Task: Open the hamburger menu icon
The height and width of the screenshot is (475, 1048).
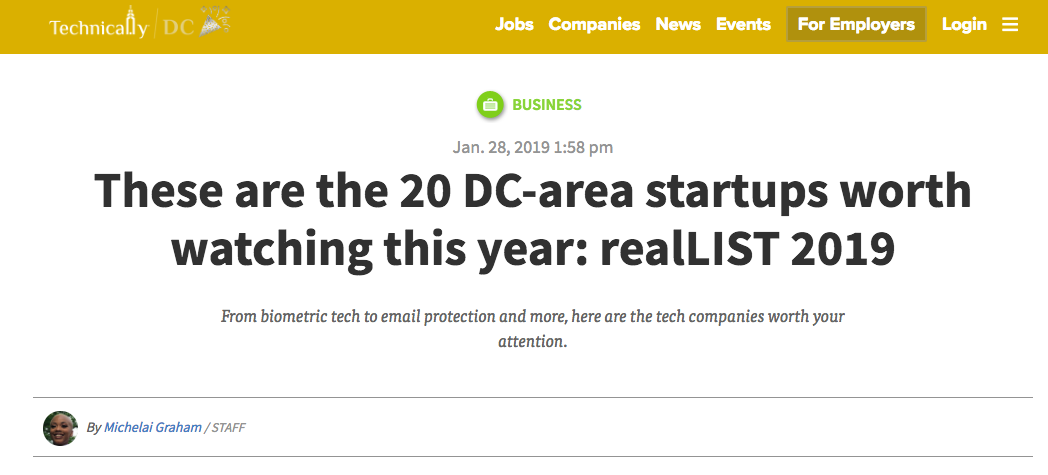Action: click(1010, 25)
